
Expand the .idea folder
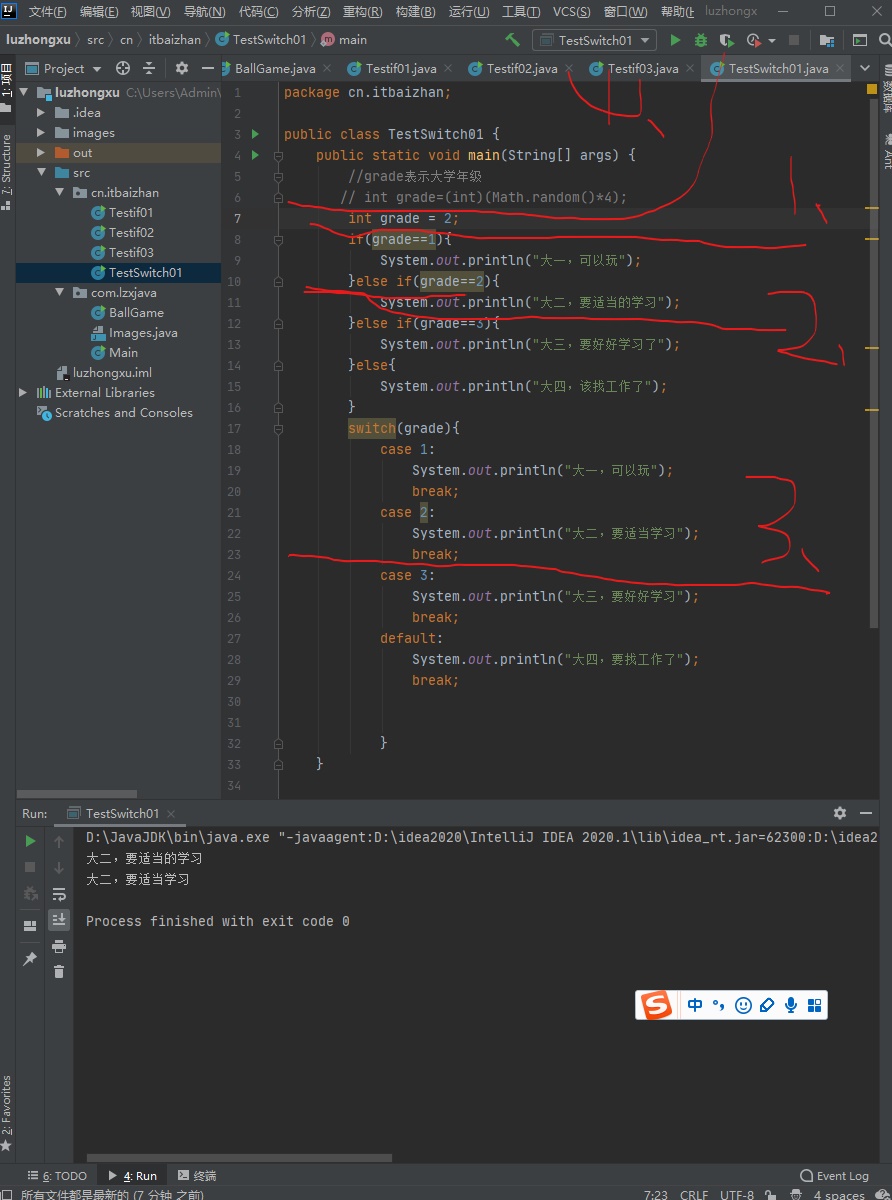coord(41,113)
